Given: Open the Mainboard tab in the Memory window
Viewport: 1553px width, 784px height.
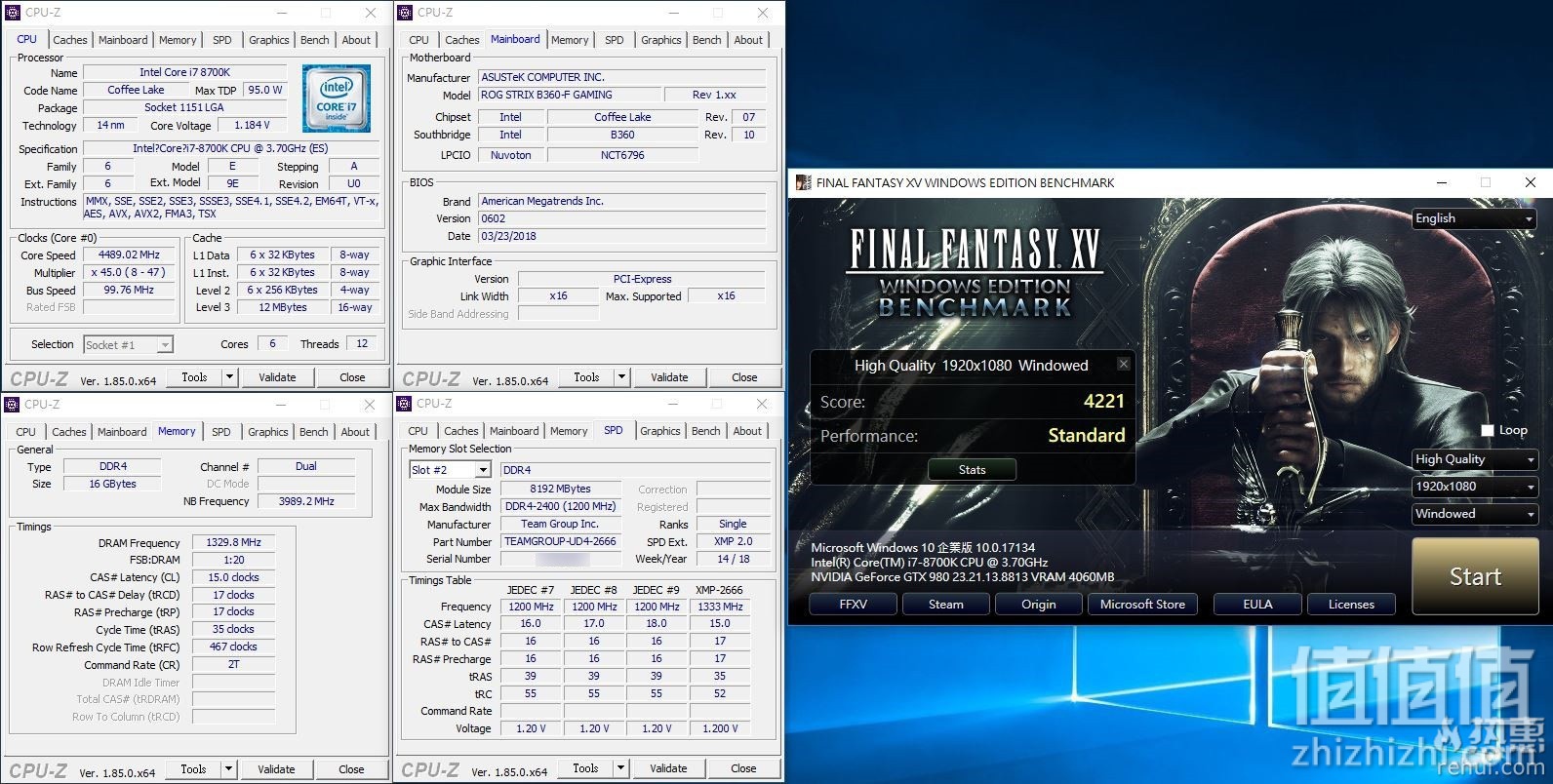Looking at the screenshot, I should pos(122,432).
